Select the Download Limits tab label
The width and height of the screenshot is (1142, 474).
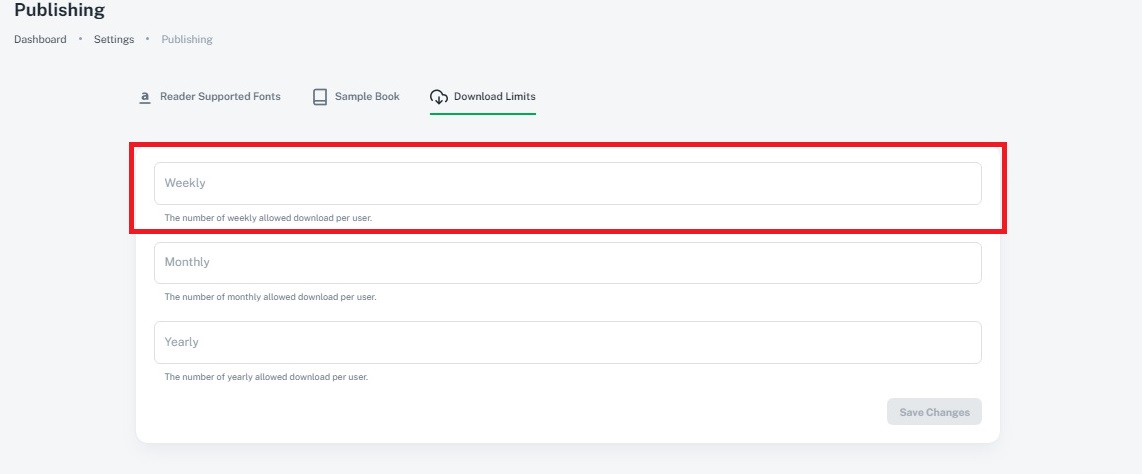click(x=495, y=96)
